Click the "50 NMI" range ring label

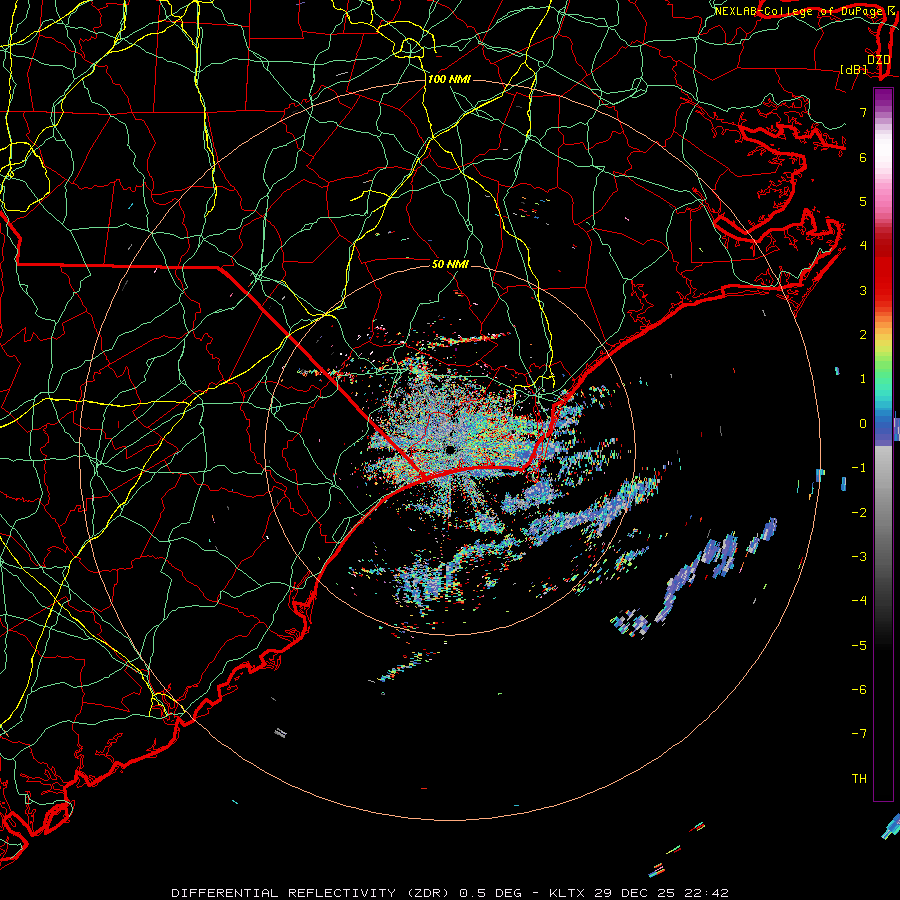(450, 264)
